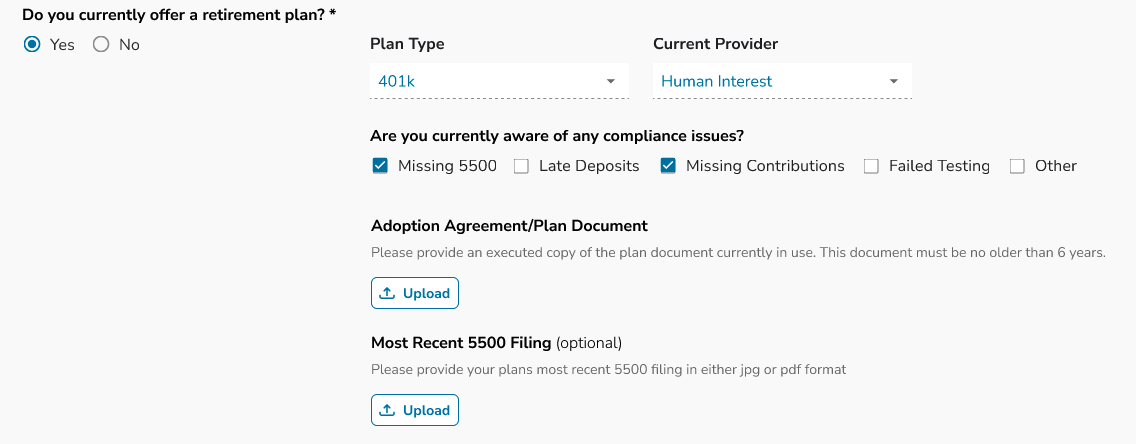1136x444 pixels.
Task: Click the "Other" label text
Action: [1055, 166]
